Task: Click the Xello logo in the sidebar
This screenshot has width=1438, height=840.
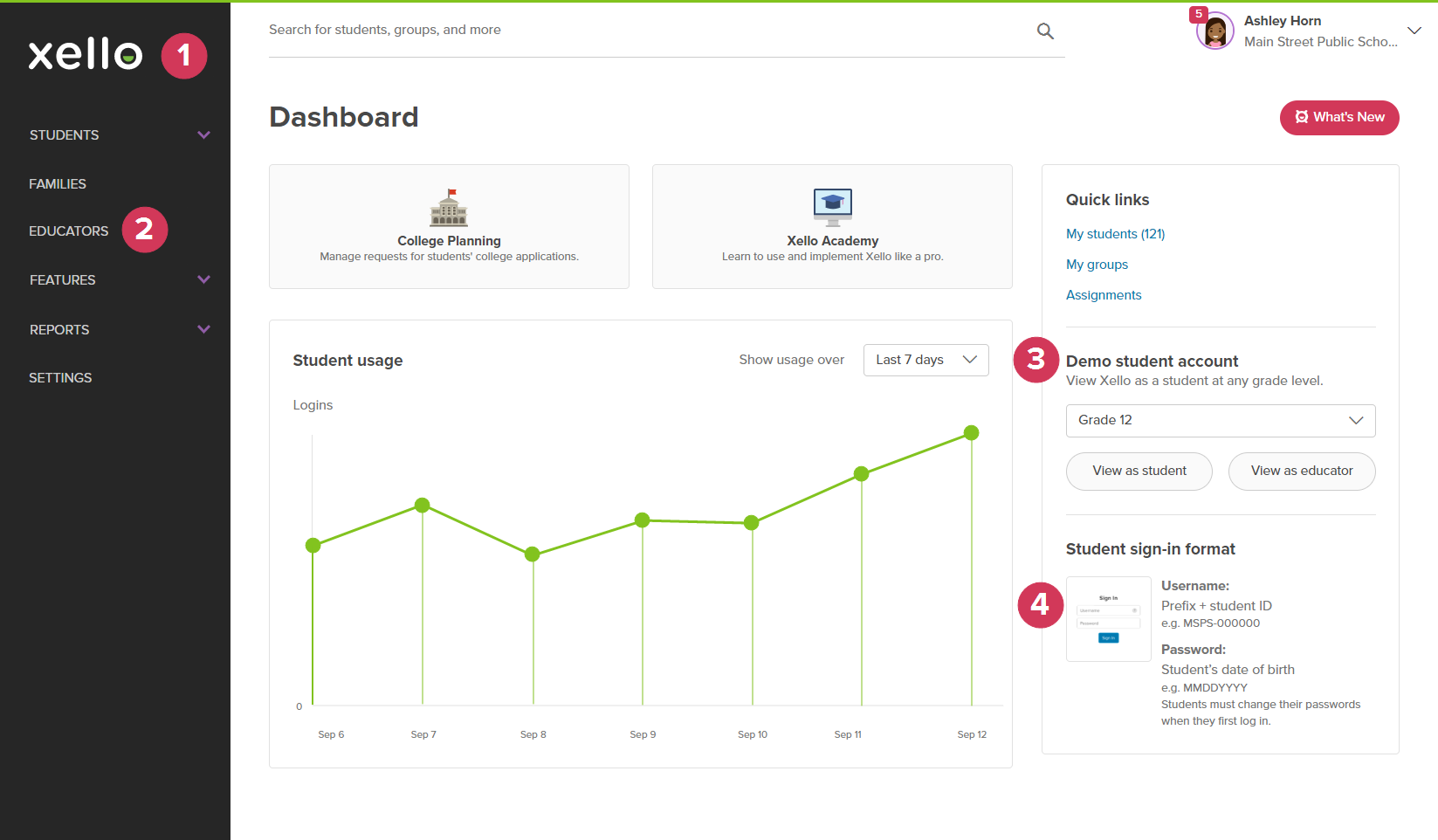Action: [x=85, y=54]
